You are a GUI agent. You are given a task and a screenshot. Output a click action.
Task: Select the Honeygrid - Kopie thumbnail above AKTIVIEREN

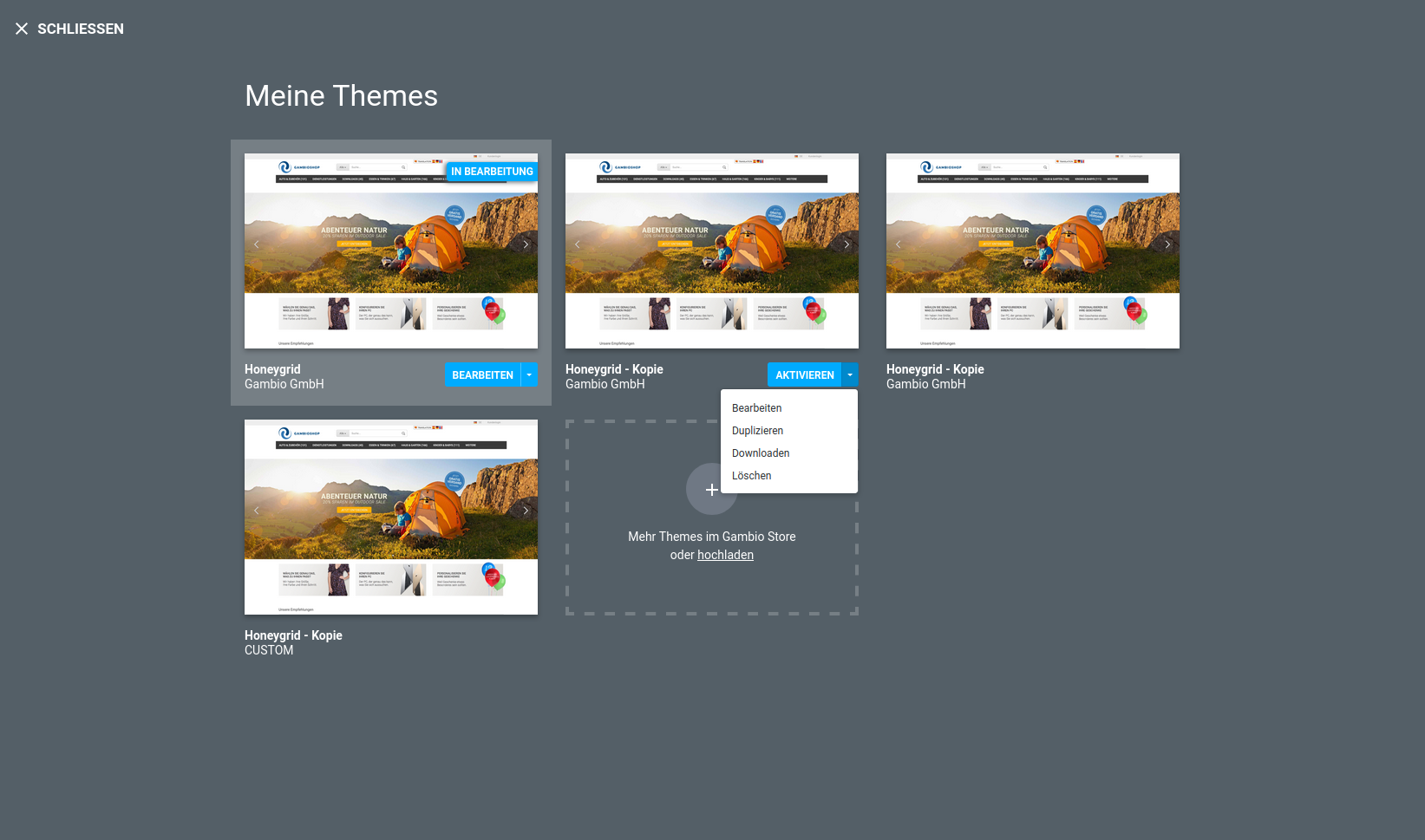point(711,251)
